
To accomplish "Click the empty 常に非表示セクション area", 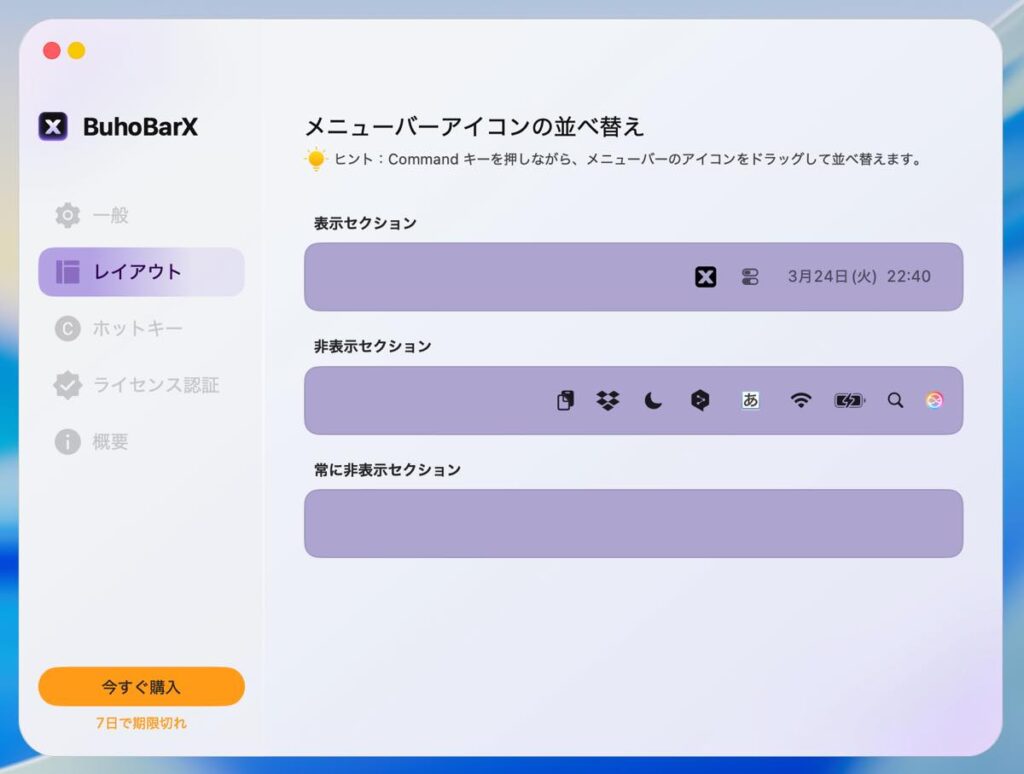I will point(633,523).
